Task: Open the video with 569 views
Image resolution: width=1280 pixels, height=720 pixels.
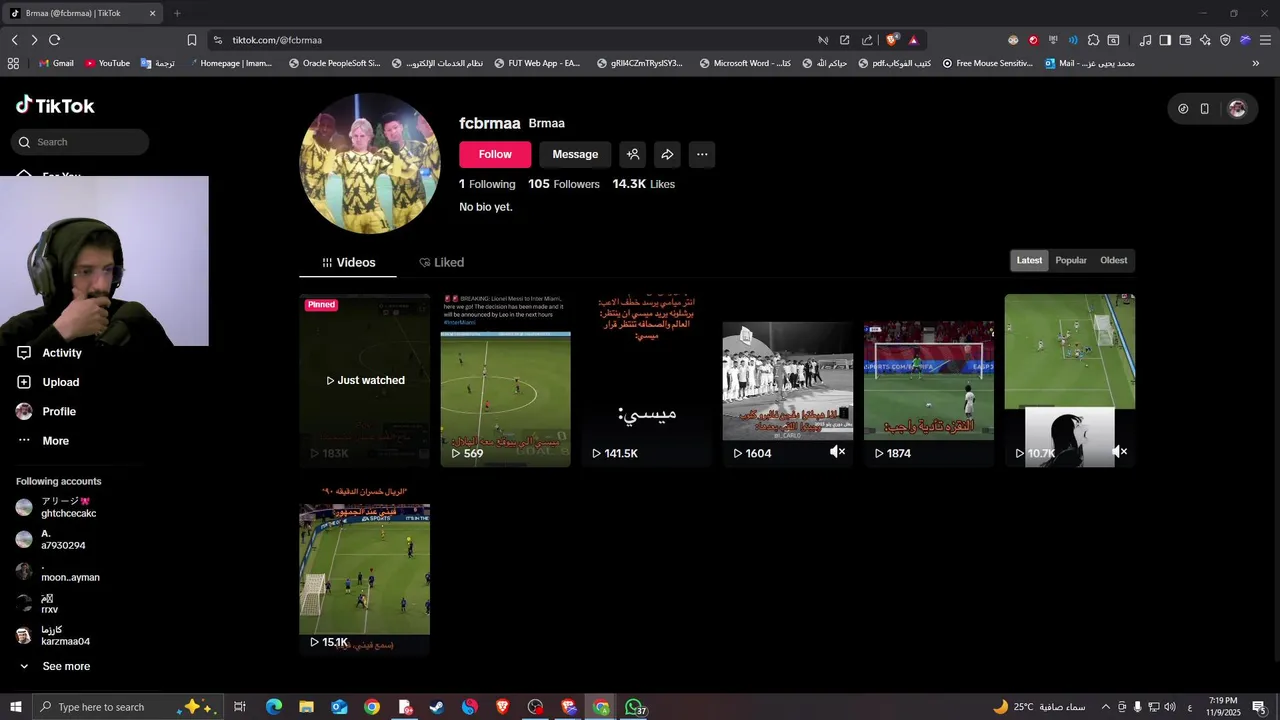Action: tap(505, 380)
